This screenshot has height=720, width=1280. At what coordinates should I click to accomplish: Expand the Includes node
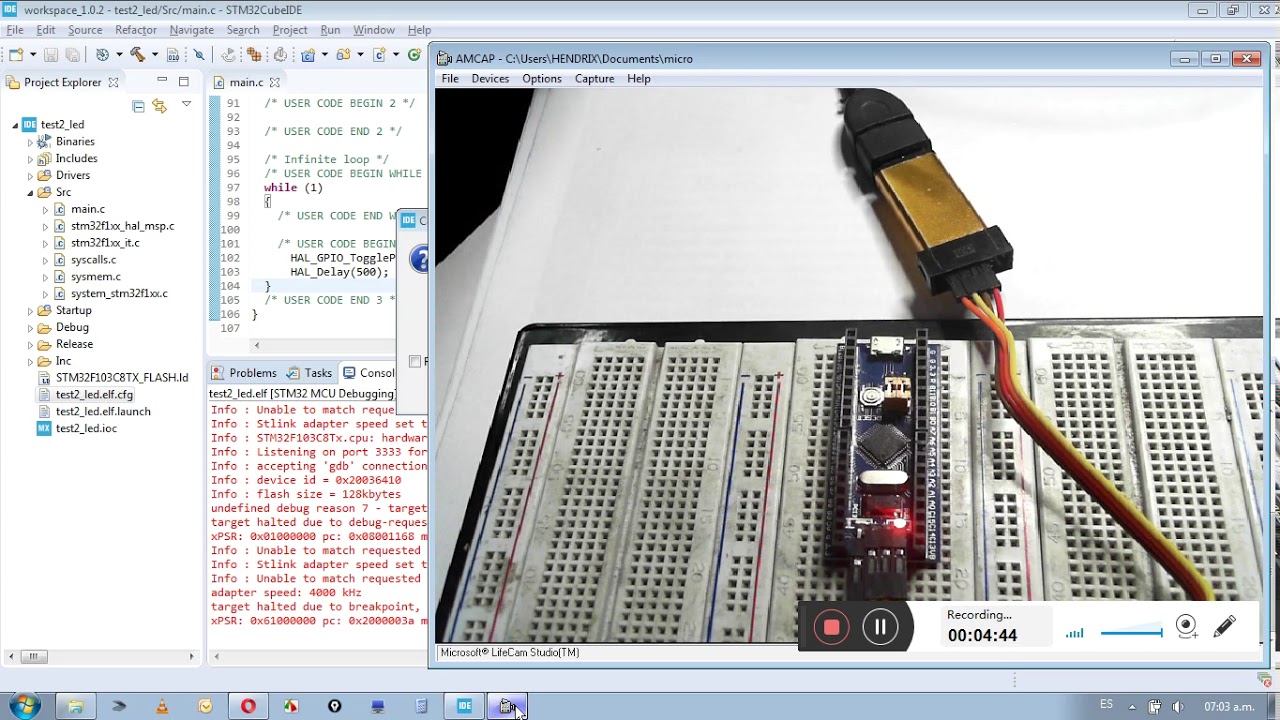point(30,158)
